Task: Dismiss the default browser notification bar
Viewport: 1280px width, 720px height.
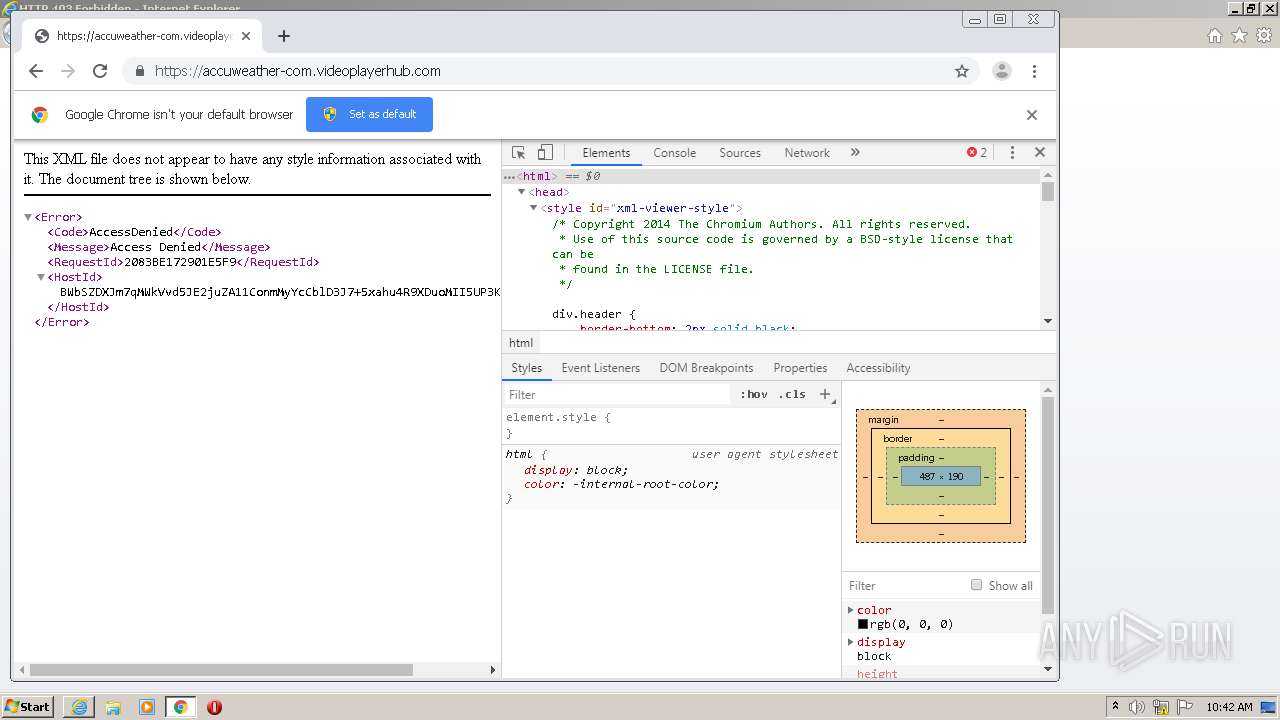Action: pyautogui.click(x=1032, y=115)
